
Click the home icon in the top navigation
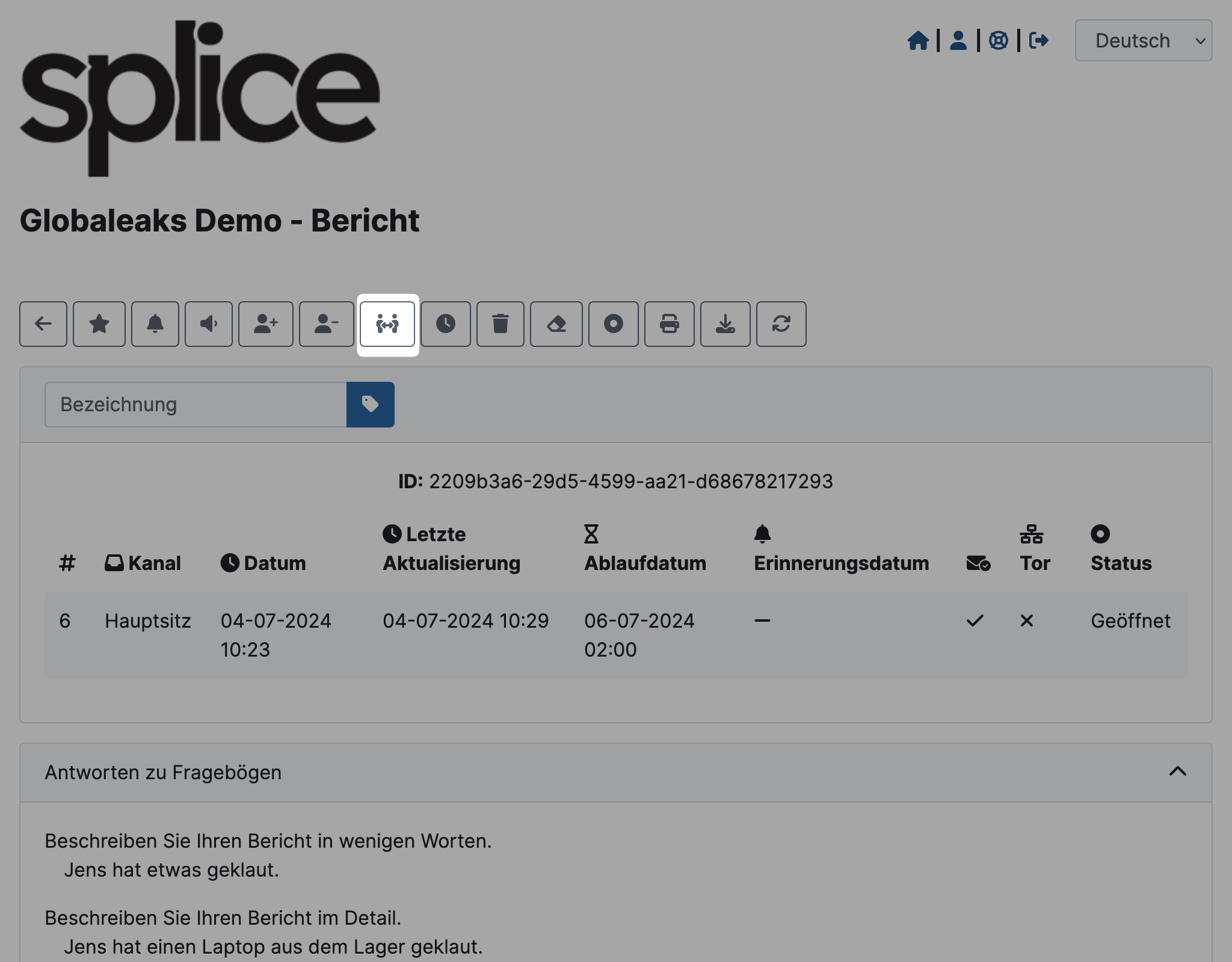coord(917,40)
